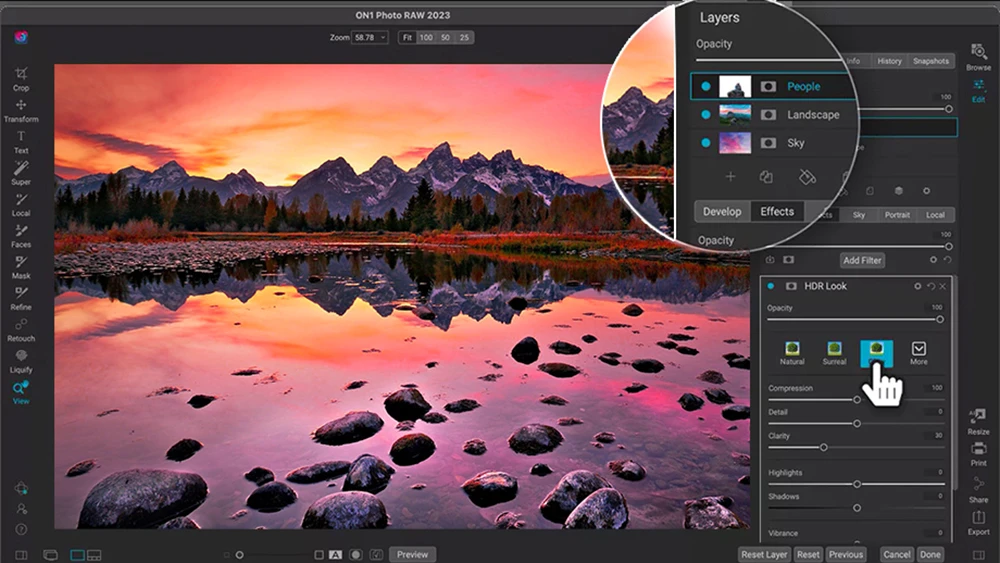Click the Cancel button
The height and width of the screenshot is (563, 1000).
(x=897, y=555)
